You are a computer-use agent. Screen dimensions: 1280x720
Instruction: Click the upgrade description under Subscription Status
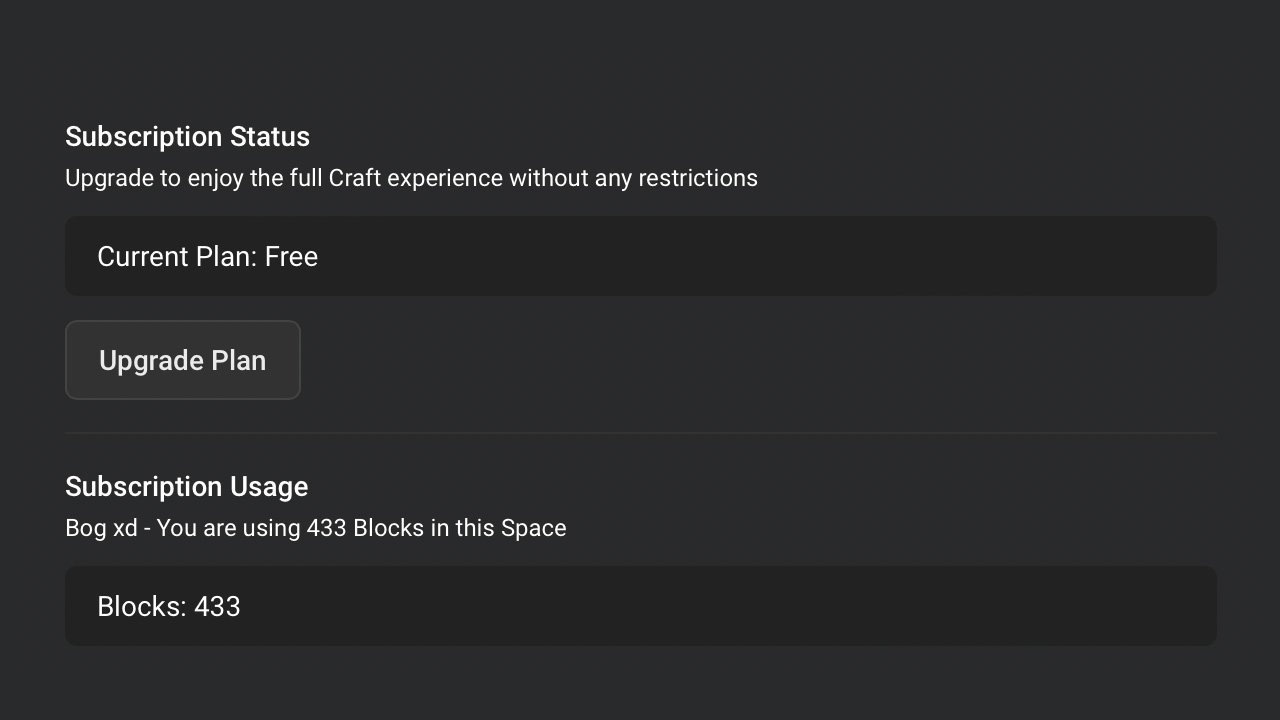click(x=411, y=177)
